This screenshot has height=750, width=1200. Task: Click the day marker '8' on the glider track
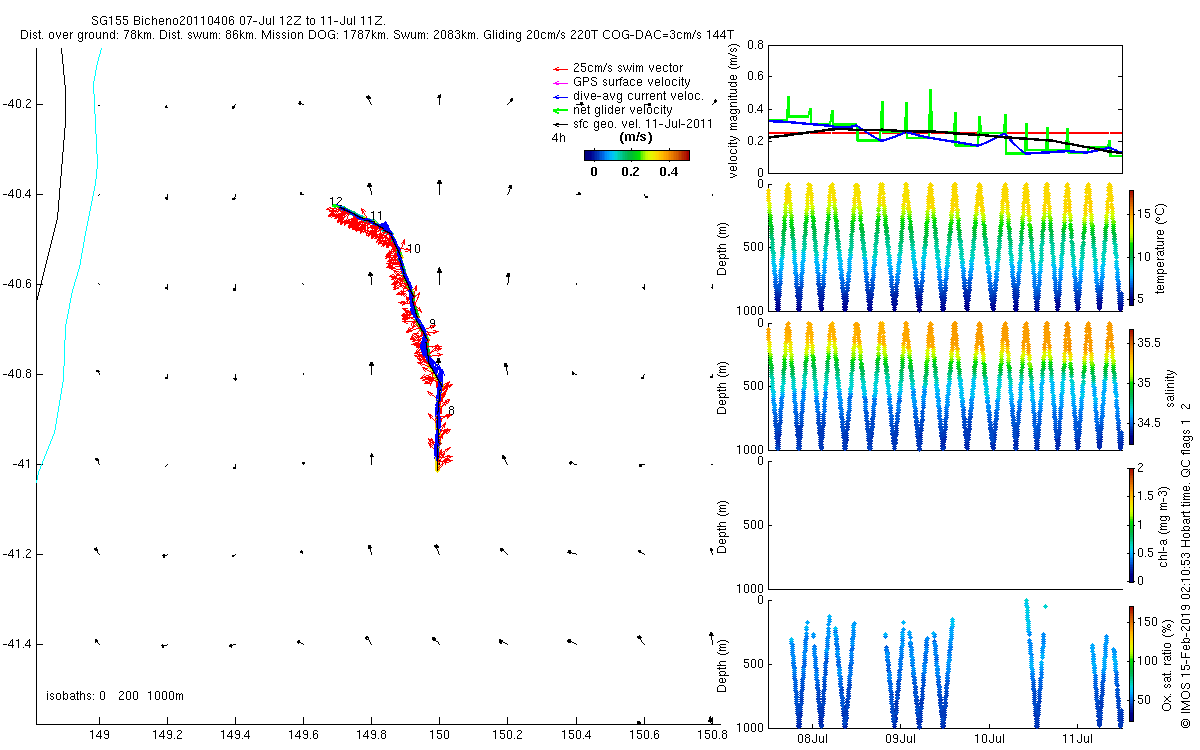(x=451, y=411)
